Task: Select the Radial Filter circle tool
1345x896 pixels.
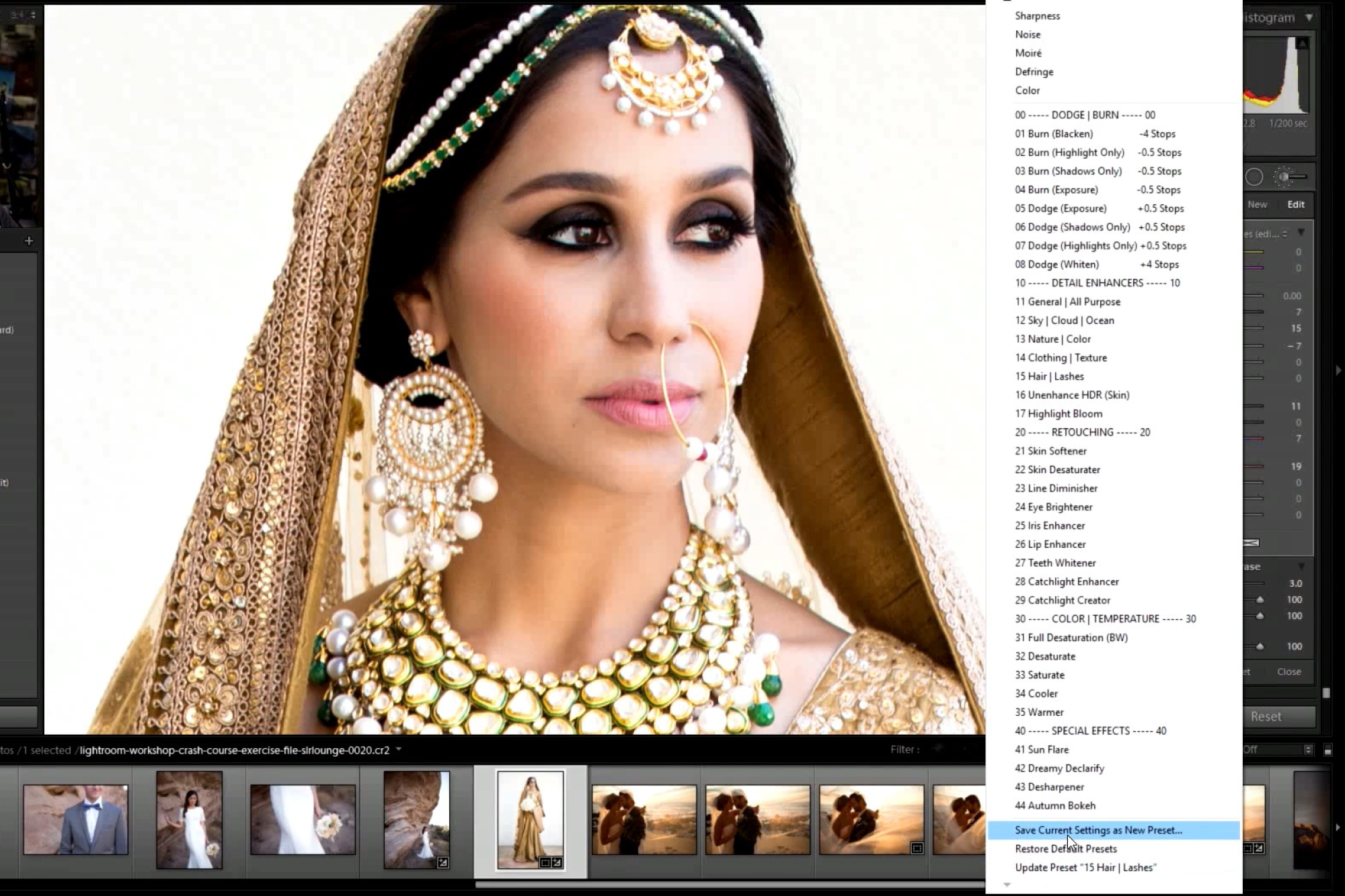Action: (x=1254, y=177)
